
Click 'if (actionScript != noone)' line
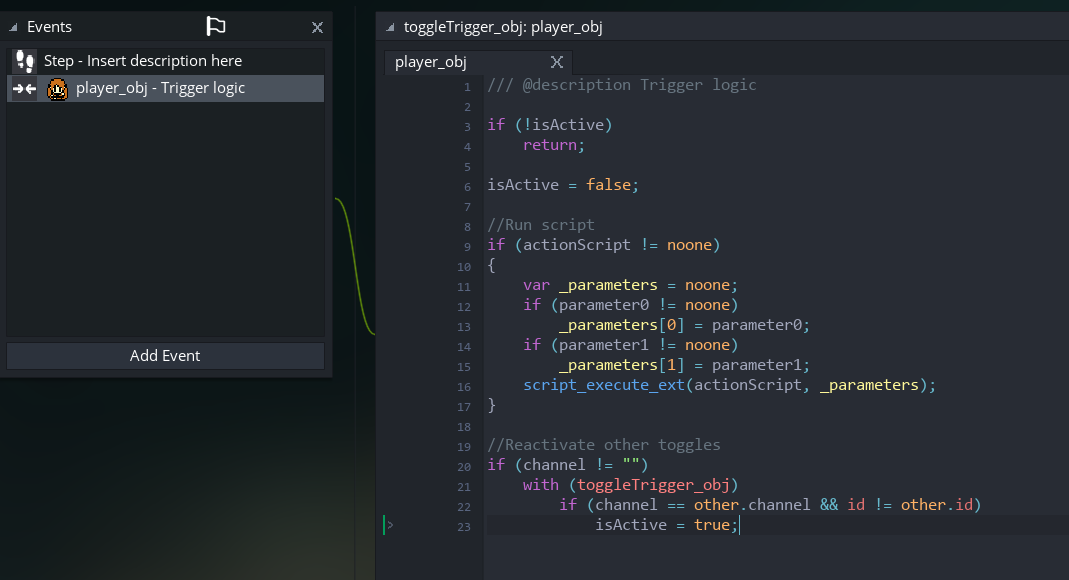click(x=603, y=245)
